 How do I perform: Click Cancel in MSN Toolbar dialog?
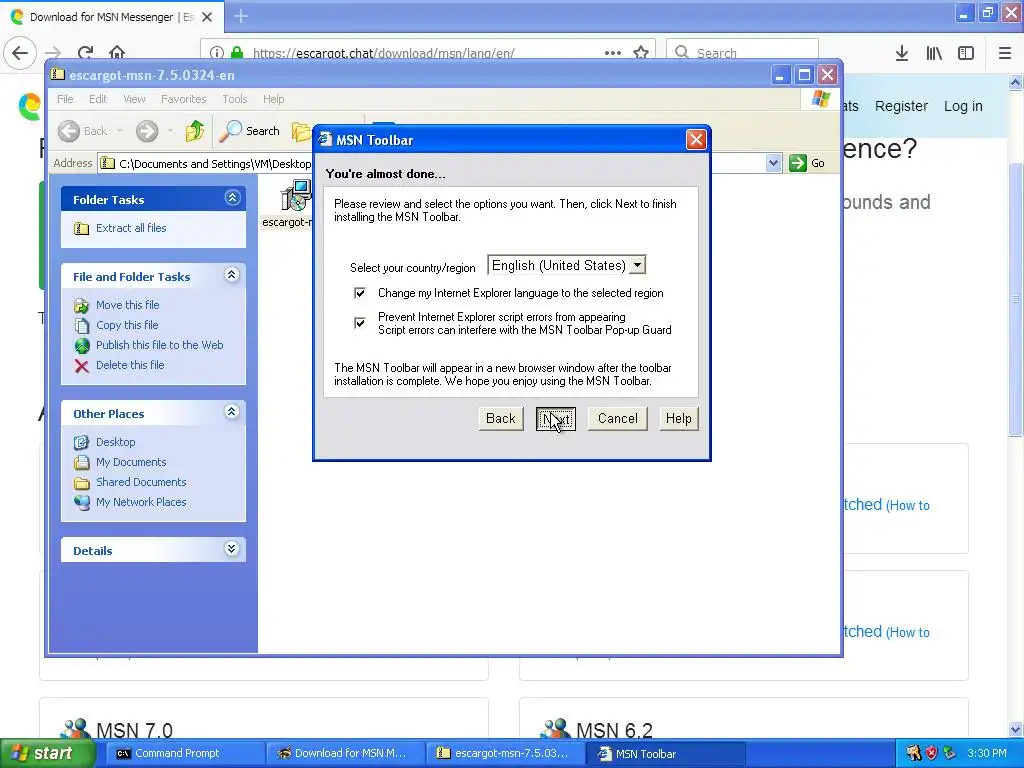[x=617, y=419]
